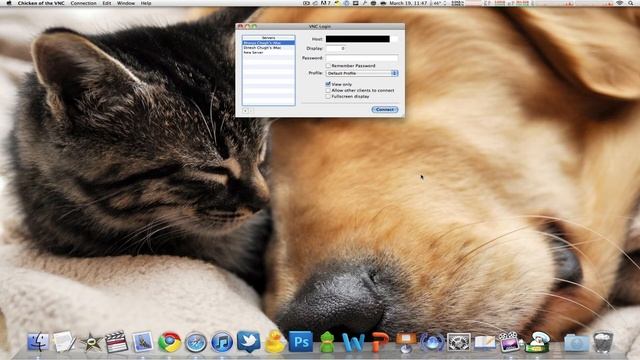Enable the Remember Password checkbox
The image size is (640, 360).
click(328, 65)
